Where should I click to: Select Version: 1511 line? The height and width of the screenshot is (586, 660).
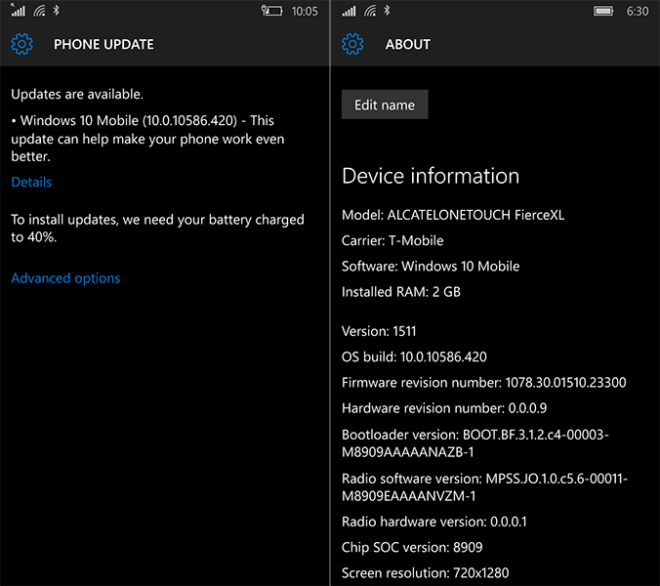379,331
